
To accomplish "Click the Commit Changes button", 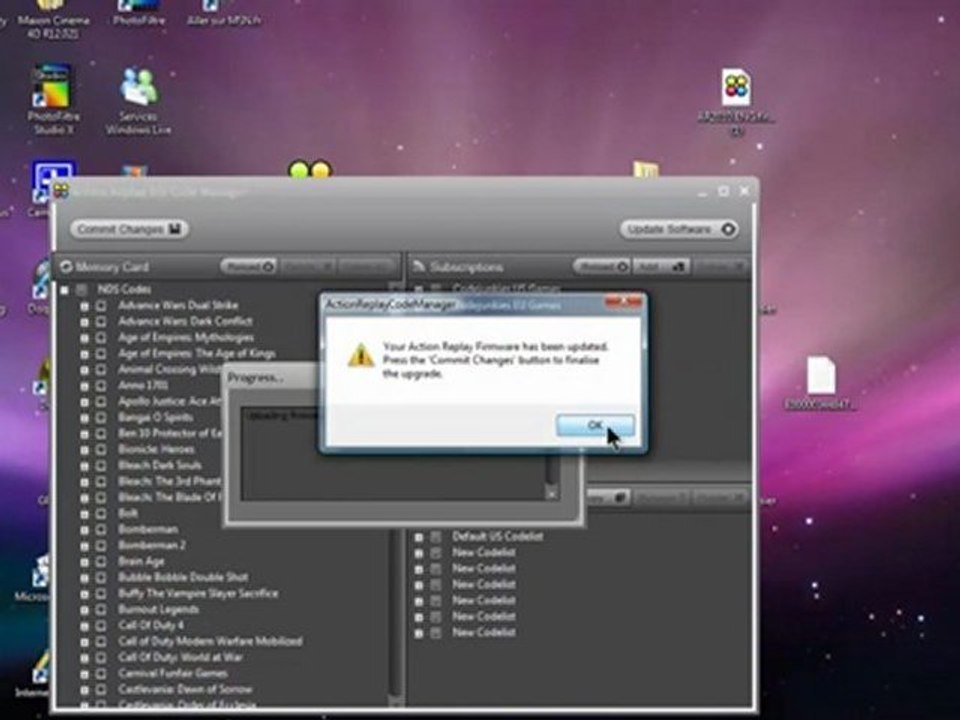I will coord(129,229).
